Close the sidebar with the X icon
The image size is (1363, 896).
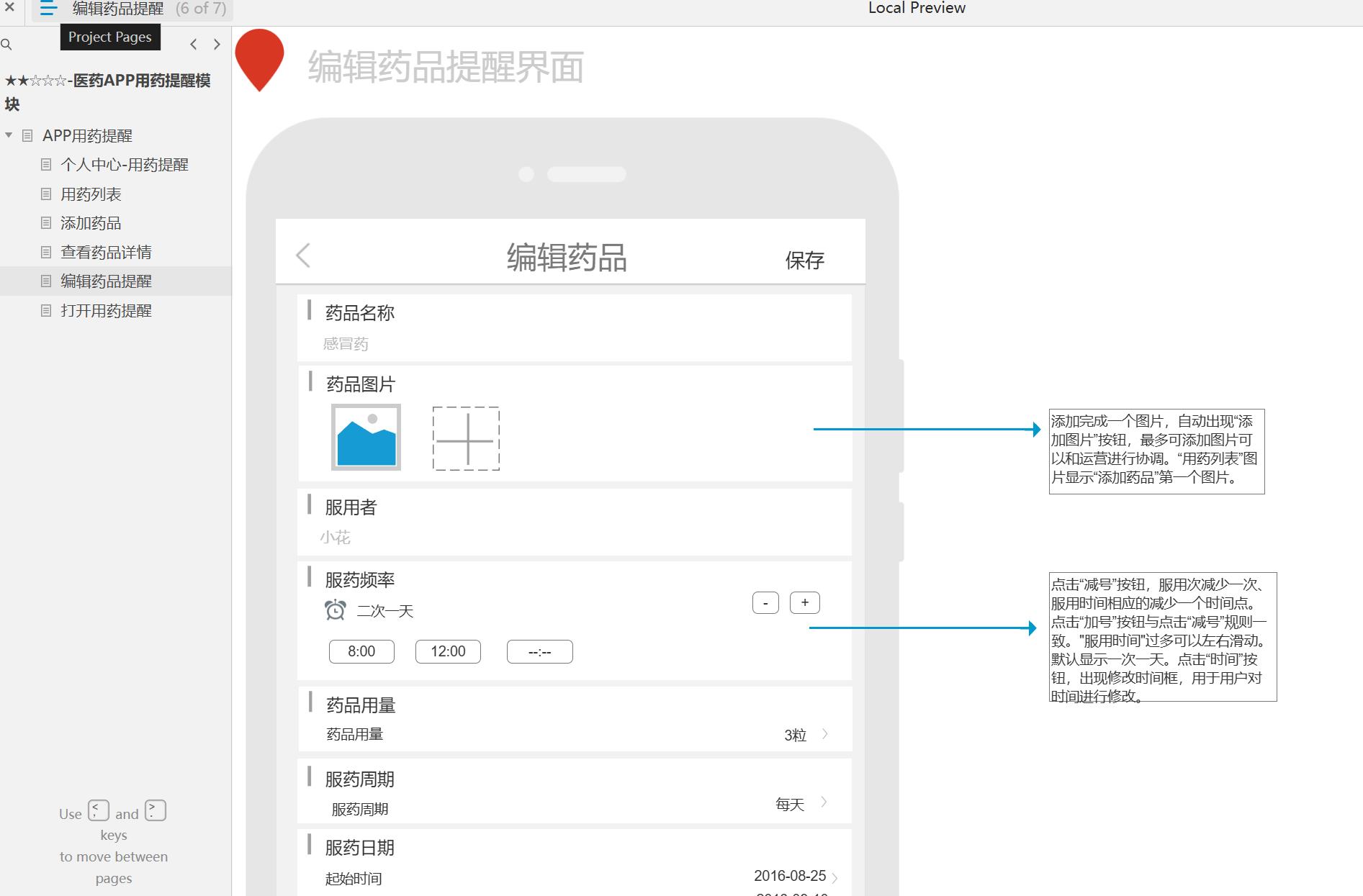[9, 8]
